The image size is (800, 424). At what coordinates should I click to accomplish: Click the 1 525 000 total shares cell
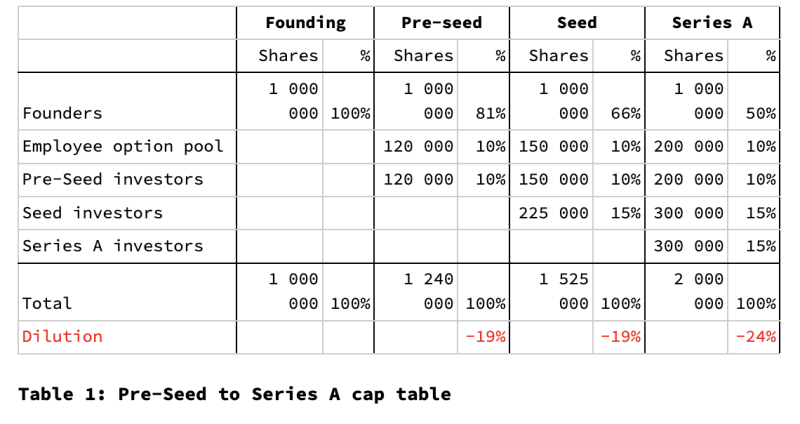(x=563, y=291)
